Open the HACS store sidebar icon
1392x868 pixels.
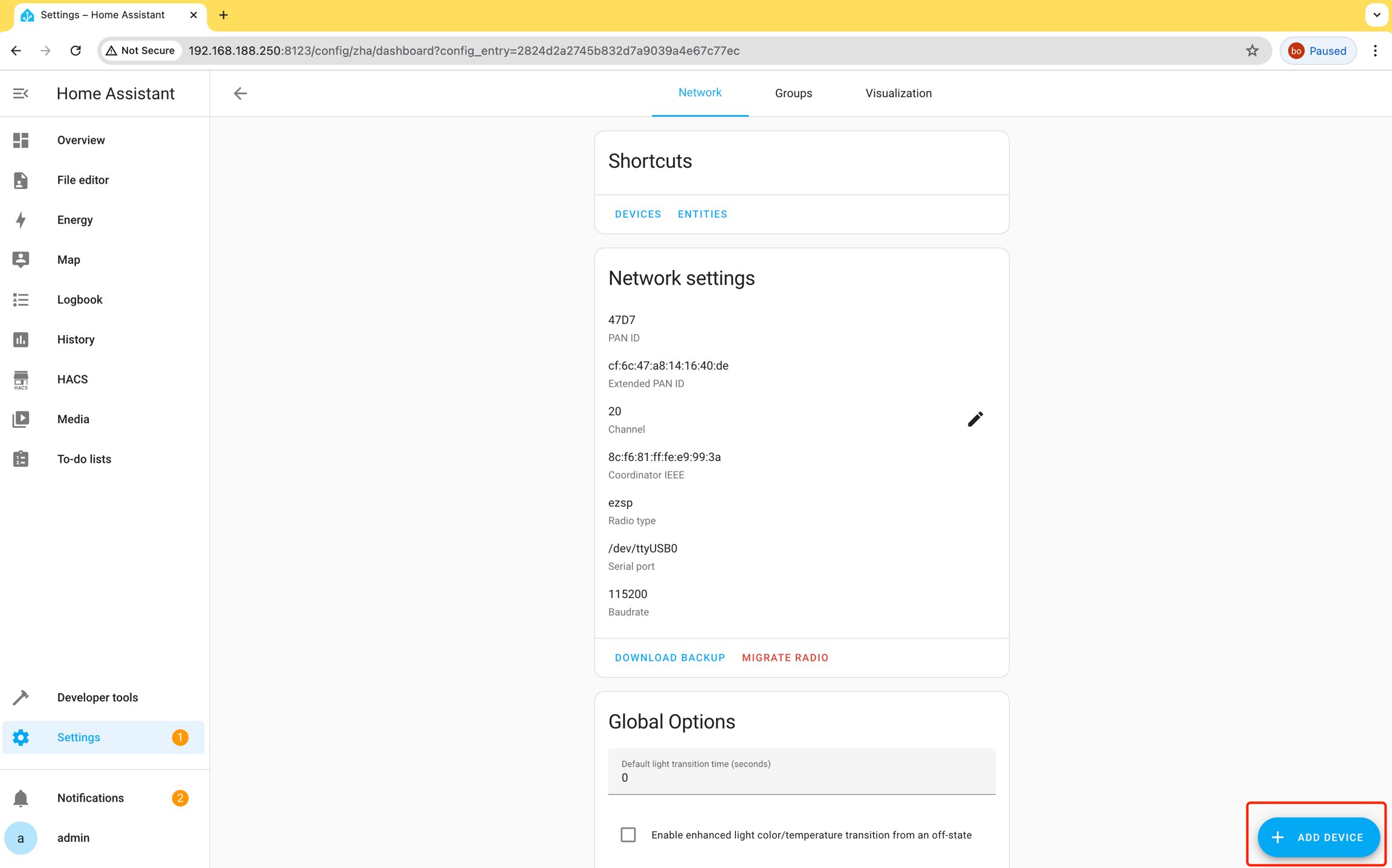21,379
